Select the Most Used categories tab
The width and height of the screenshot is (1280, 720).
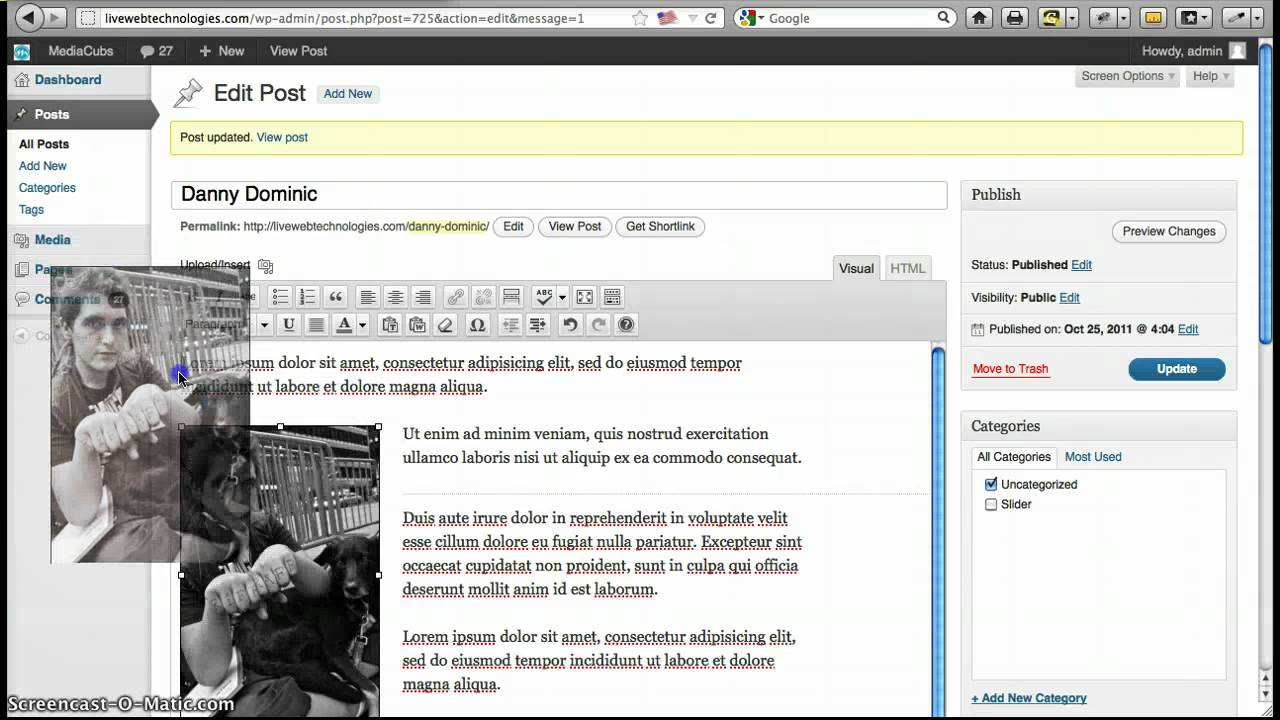1093,457
